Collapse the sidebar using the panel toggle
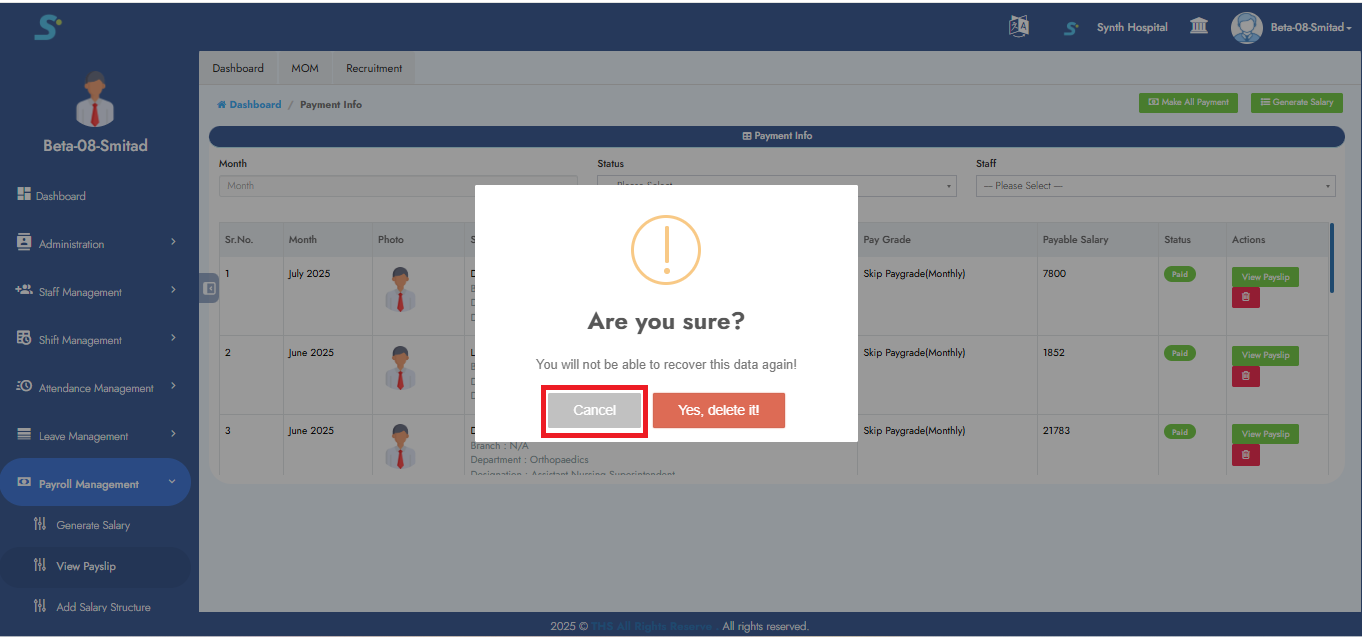Viewport: 1362px width, 637px height. click(208, 288)
